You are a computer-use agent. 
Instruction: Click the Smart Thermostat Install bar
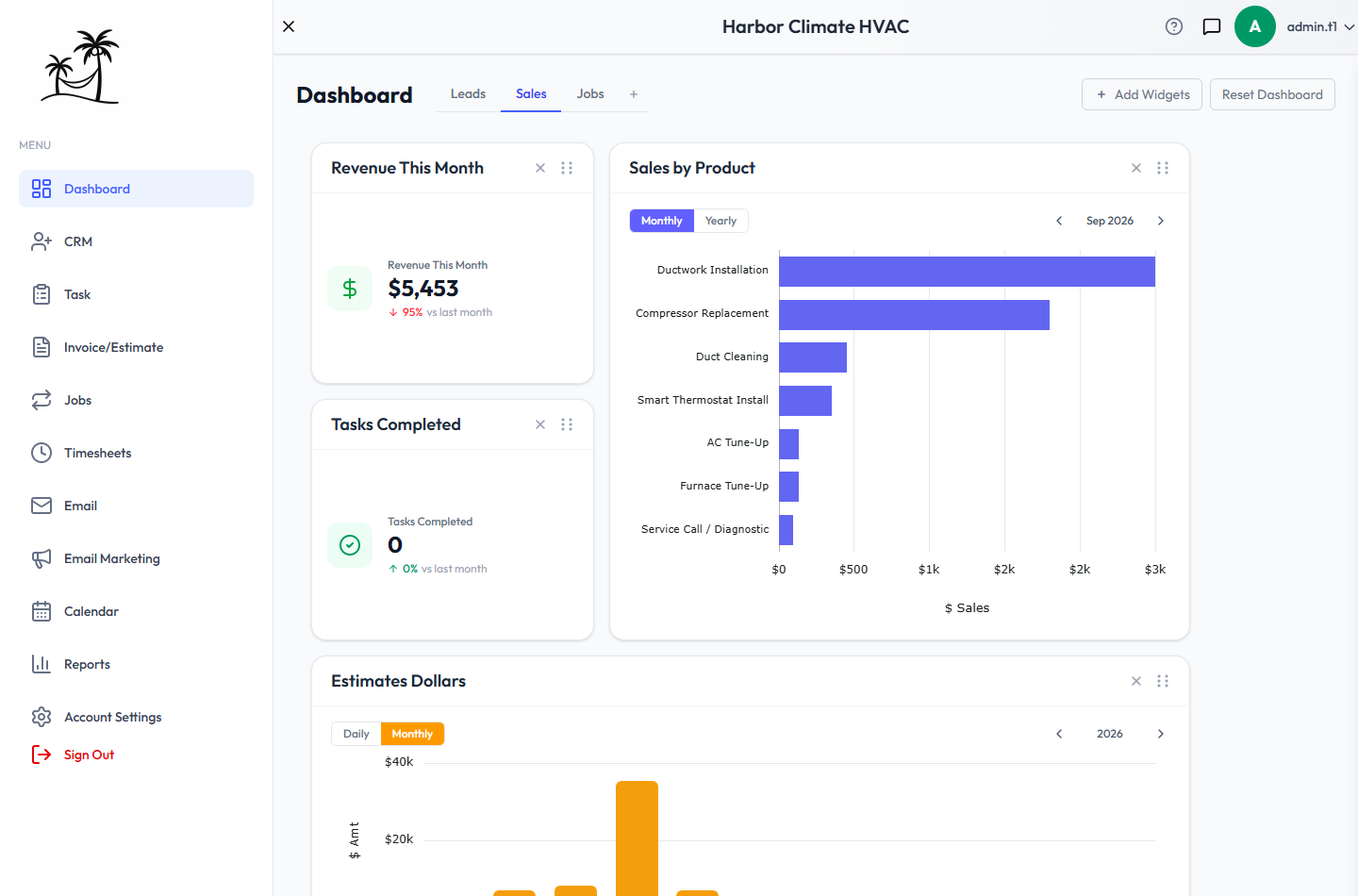point(805,401)
